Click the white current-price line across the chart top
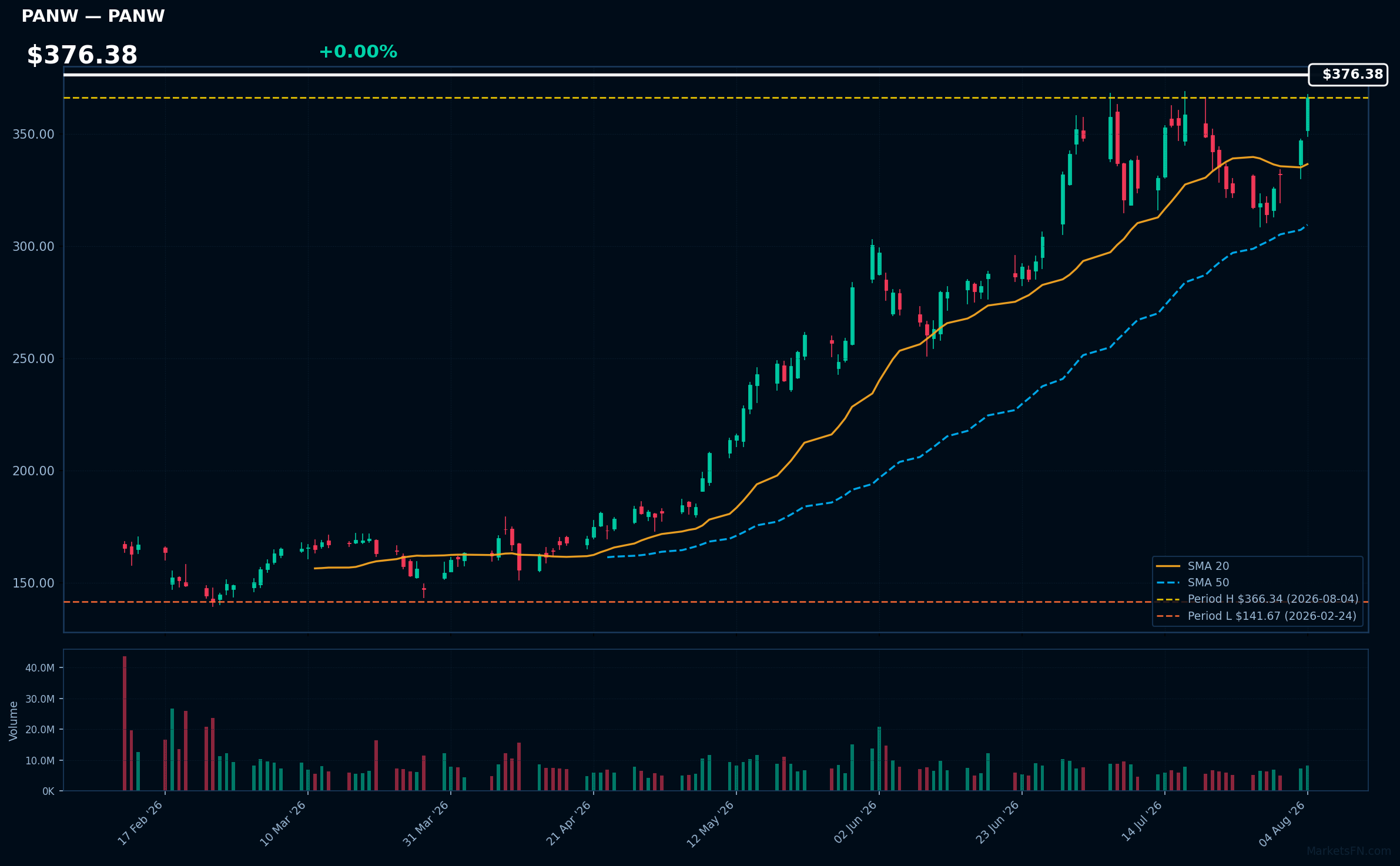 686,75
